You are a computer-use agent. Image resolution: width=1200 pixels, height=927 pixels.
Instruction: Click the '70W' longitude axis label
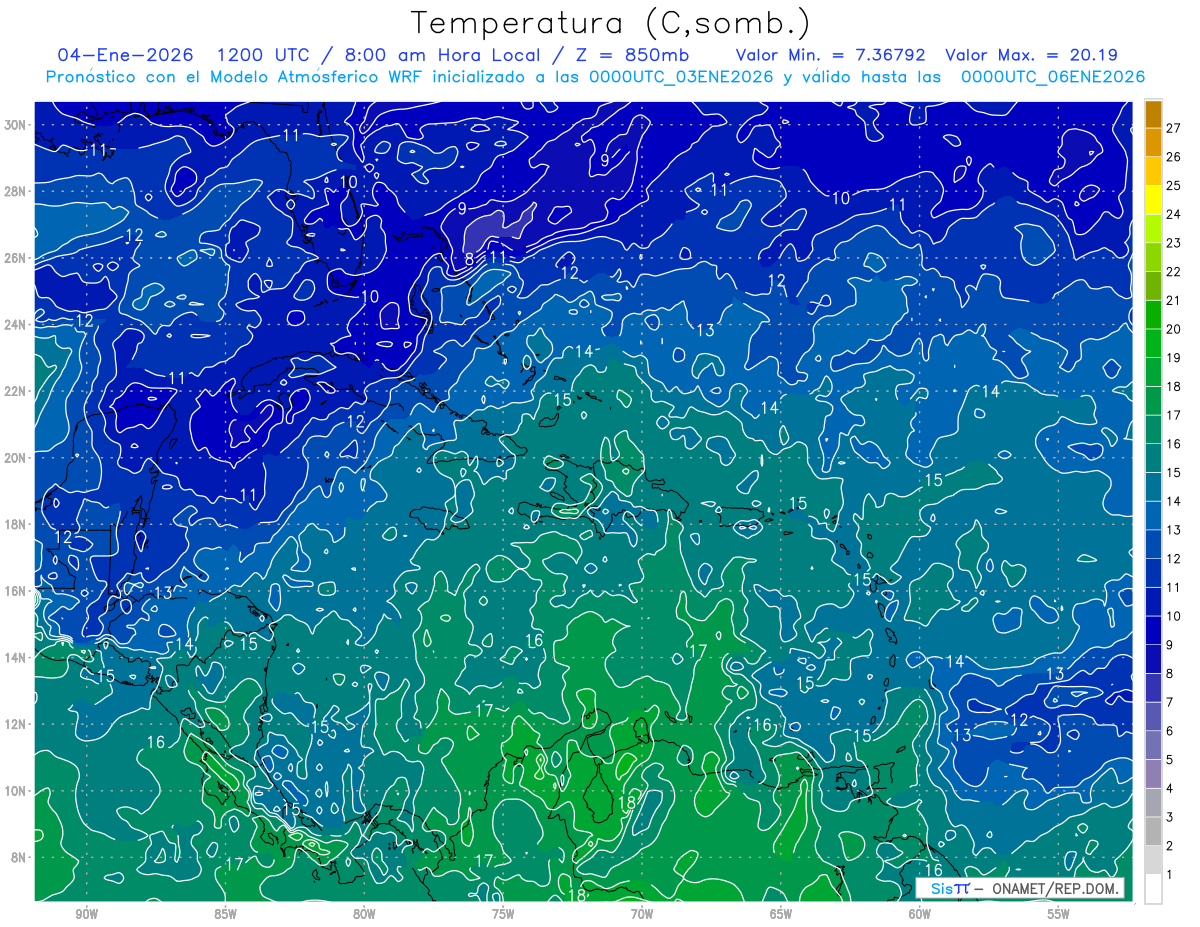pyautogui.click(x=642, y=914)
